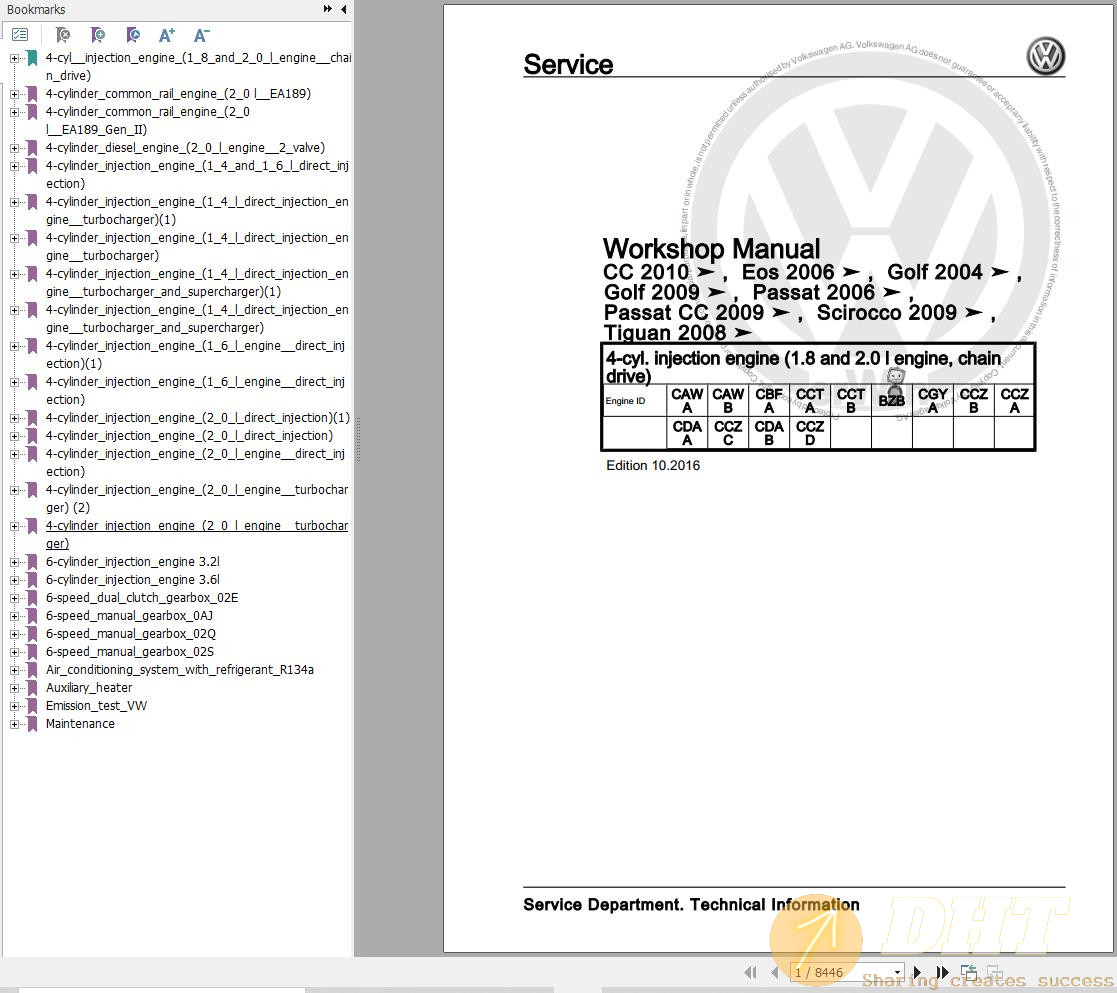Click the next view icon in status bar
This screenshot has width=1117, height=993.
[x=994, y=972]
